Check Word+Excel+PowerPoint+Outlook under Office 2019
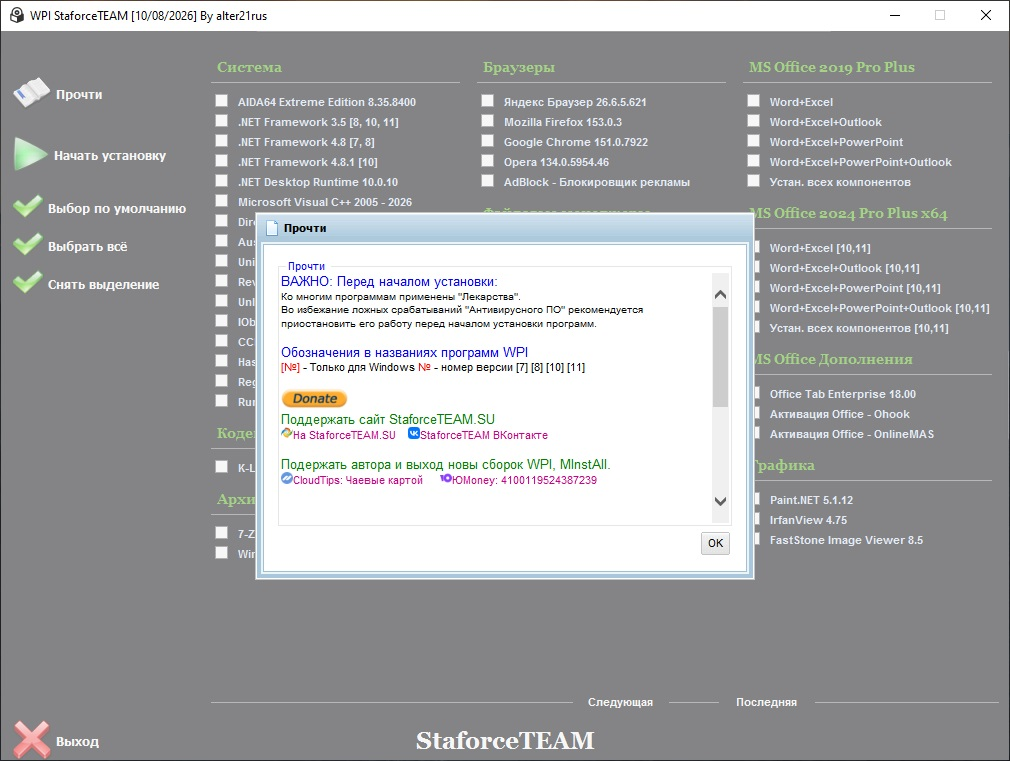The width and height of the screenshot is (1010, 761). click(754, 160)
